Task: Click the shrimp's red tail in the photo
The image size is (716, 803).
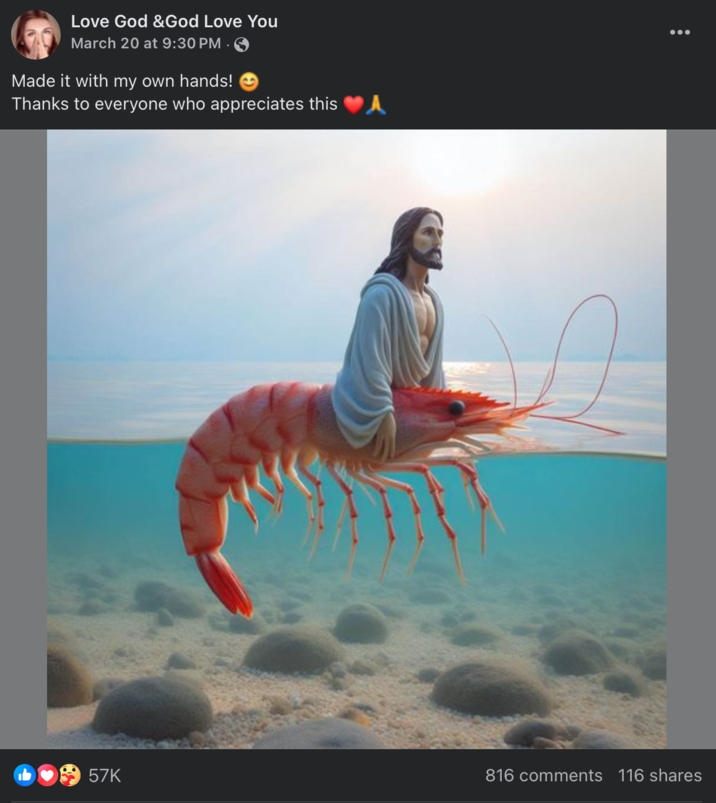Action: [224, 584]
